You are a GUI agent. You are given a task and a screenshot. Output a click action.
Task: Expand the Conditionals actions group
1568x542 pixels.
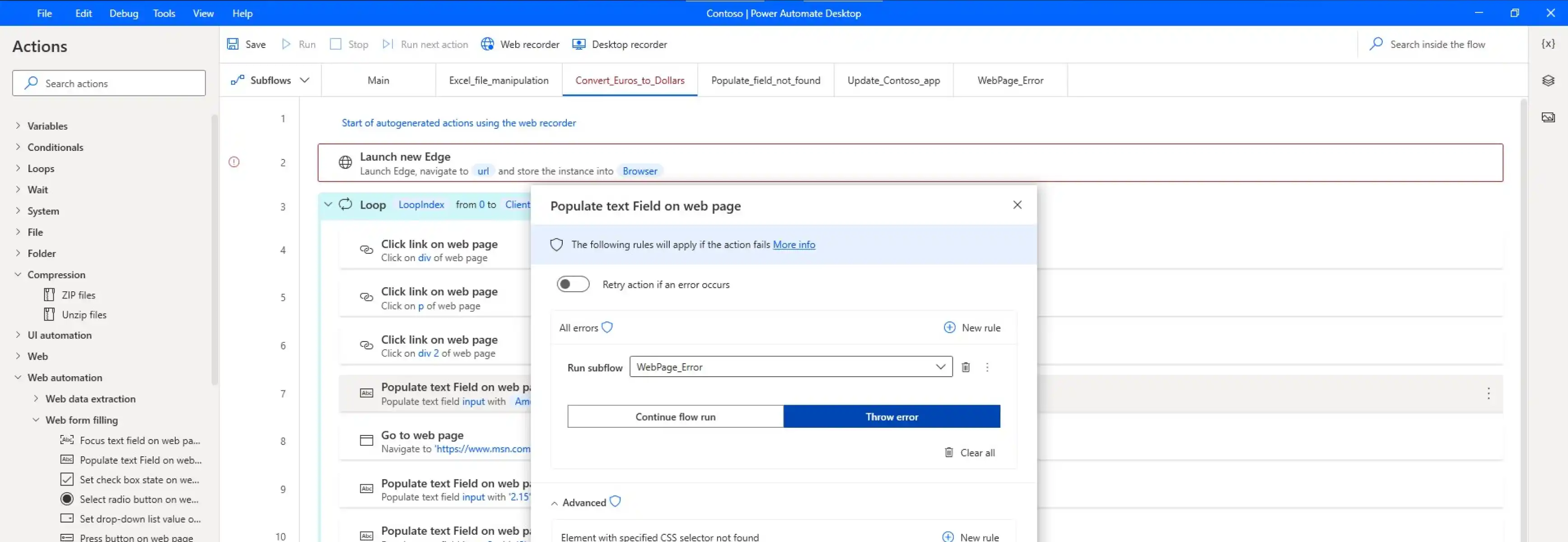[x=18, y=147]
